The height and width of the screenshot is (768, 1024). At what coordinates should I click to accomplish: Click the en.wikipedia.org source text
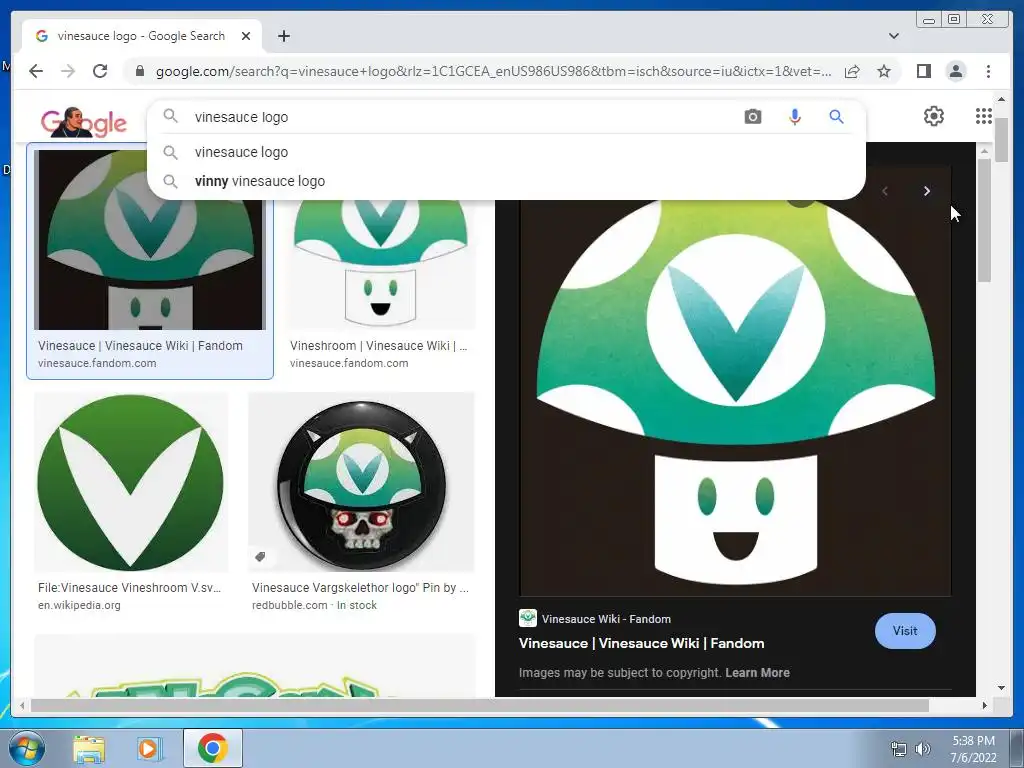(x=79, y=605)
